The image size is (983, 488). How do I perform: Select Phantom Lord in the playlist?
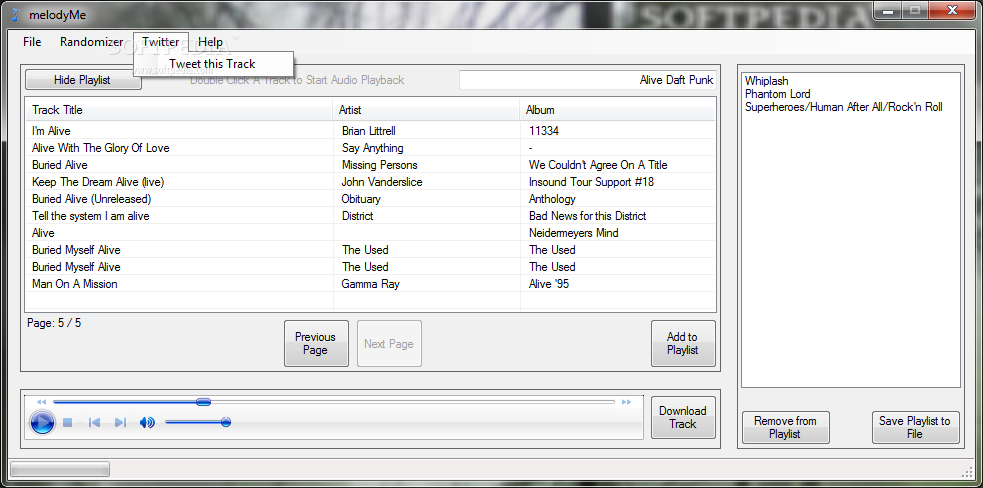[x=777, y=94]
